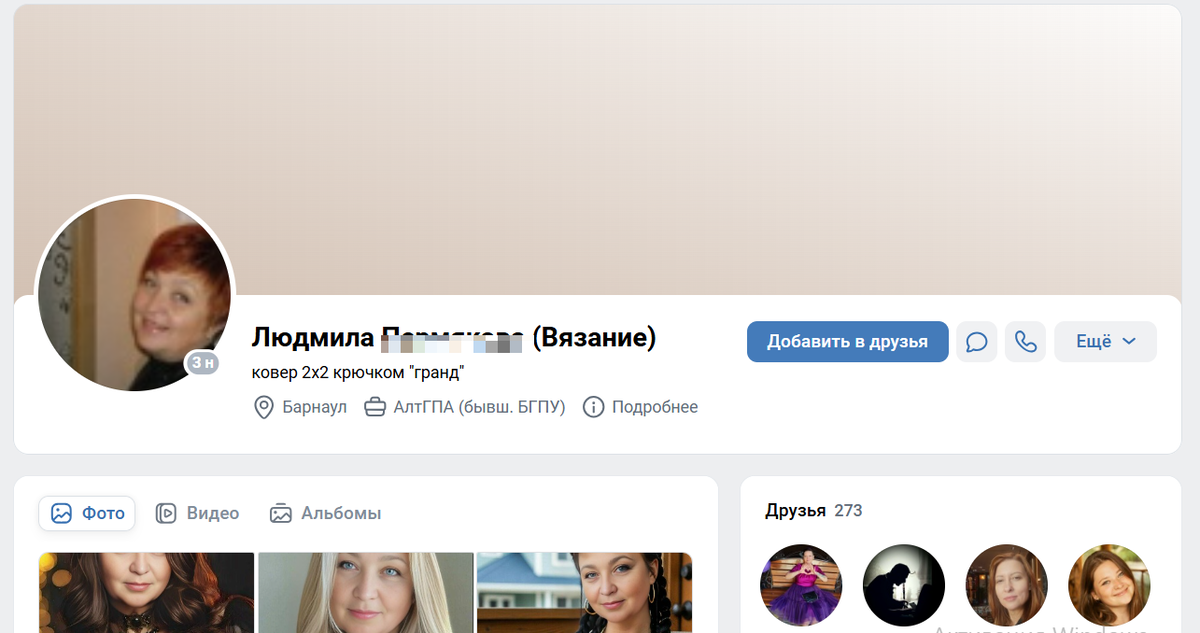Viewport: 1200px width, 633px height.
Task: Click the briefcase icon beside АлтГПА
Action: pyautogui.click(x=375, y=407)
